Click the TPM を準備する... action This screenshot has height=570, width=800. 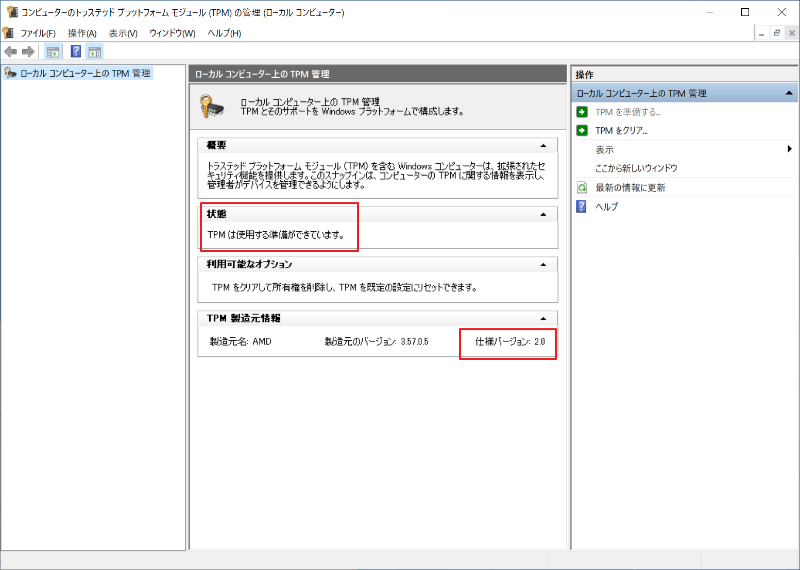click(628, 112)
